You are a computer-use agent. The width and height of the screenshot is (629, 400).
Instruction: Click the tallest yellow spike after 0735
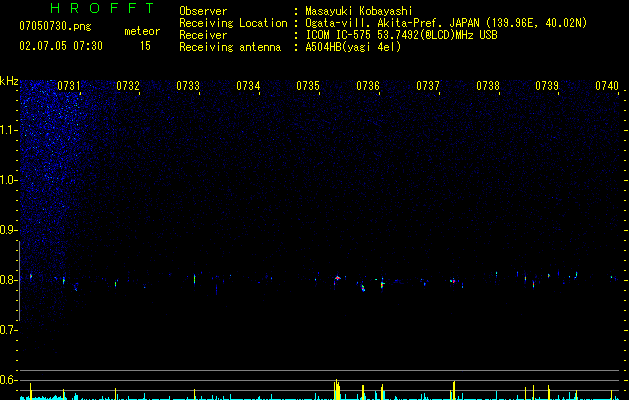[x=337, y=389]
